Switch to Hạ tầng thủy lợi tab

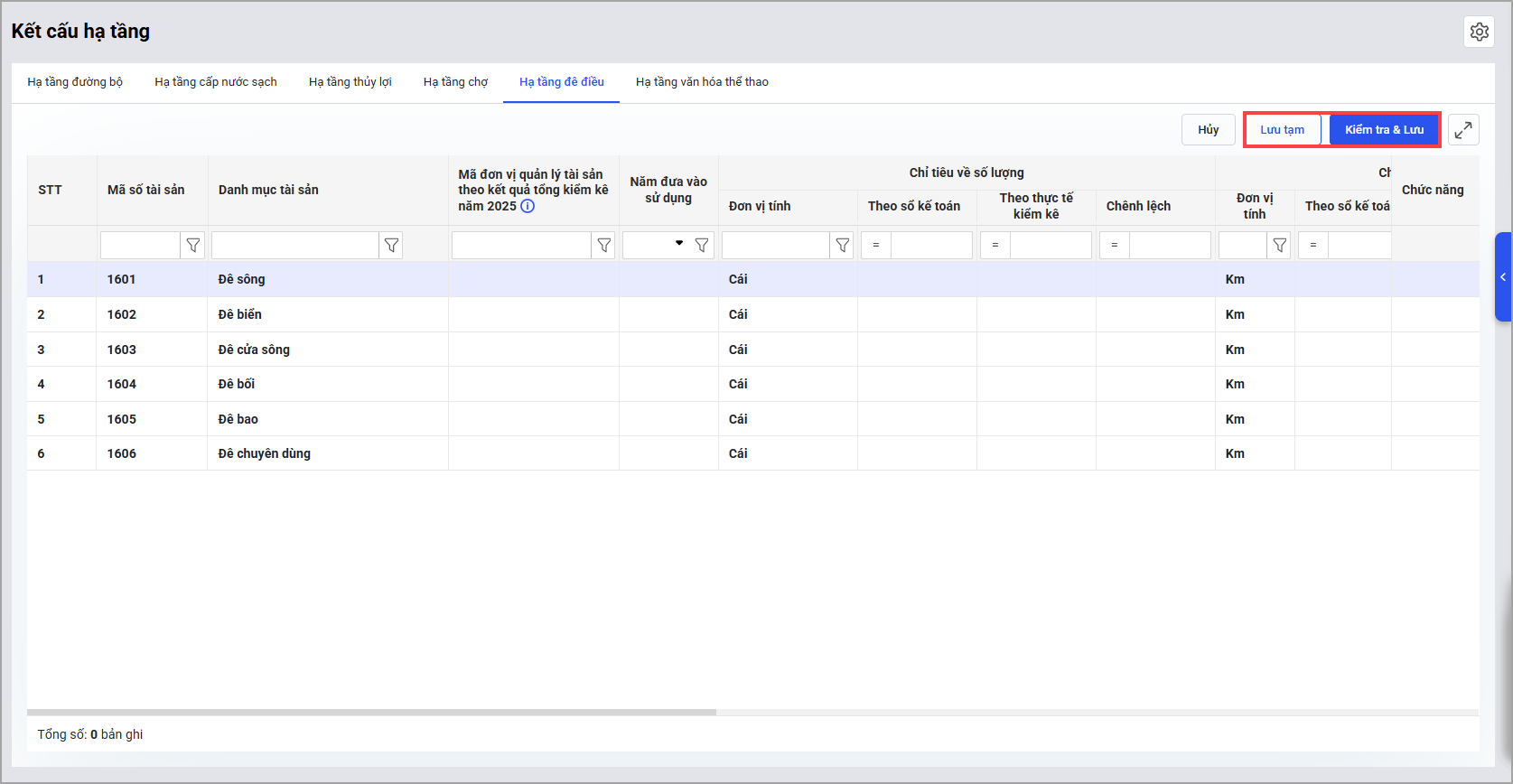(x=350, y=82)
